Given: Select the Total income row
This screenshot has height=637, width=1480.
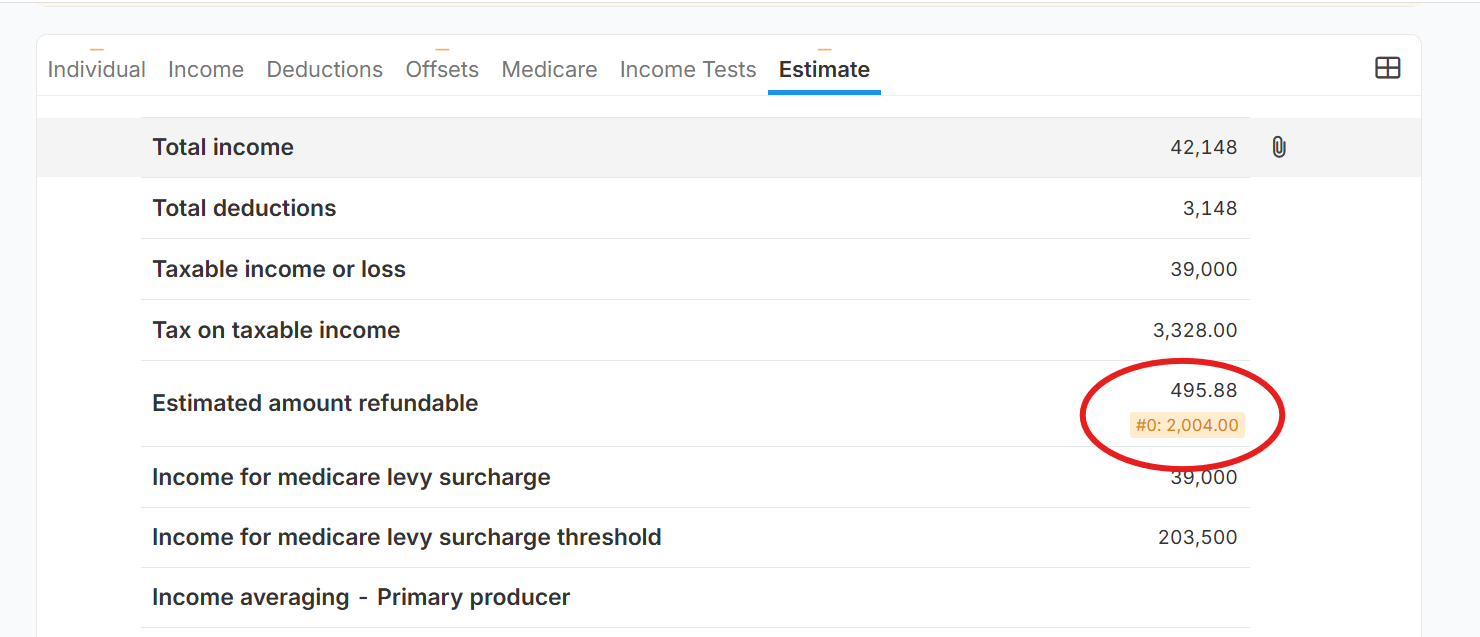Looking at the screenshot, I should click(695, 147).
